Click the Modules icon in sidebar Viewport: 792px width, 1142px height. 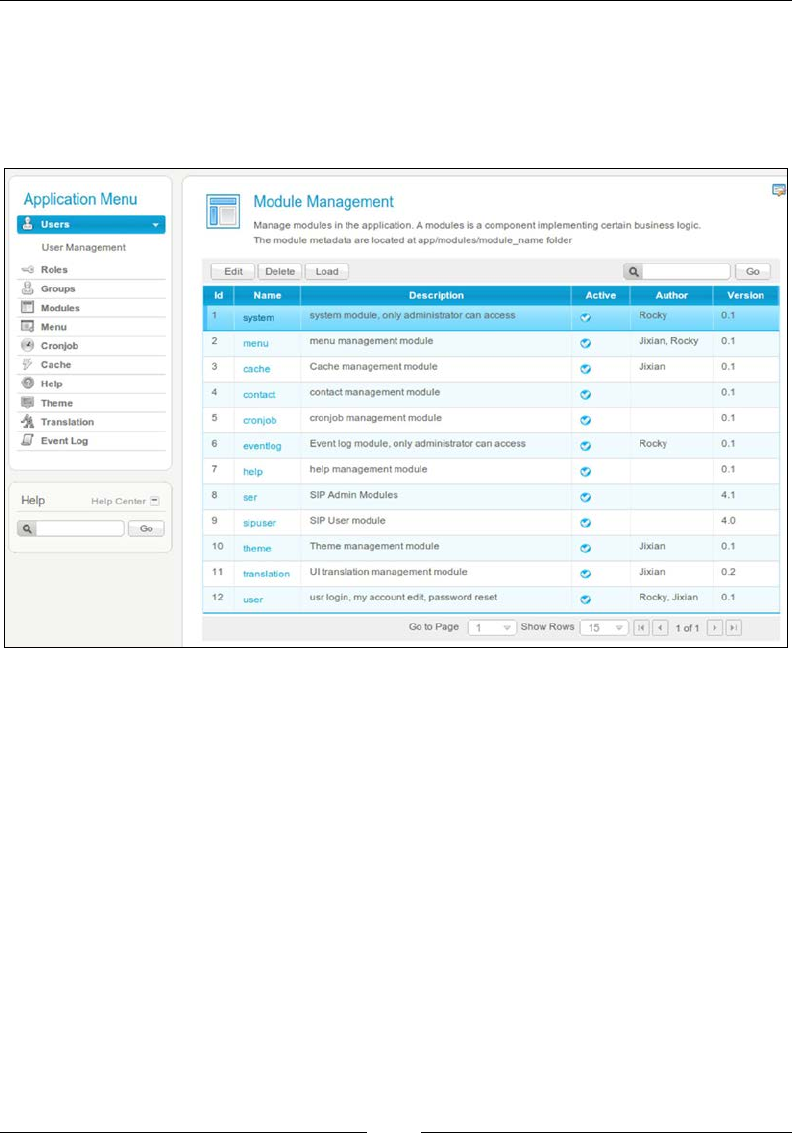[x=28, y=307]
